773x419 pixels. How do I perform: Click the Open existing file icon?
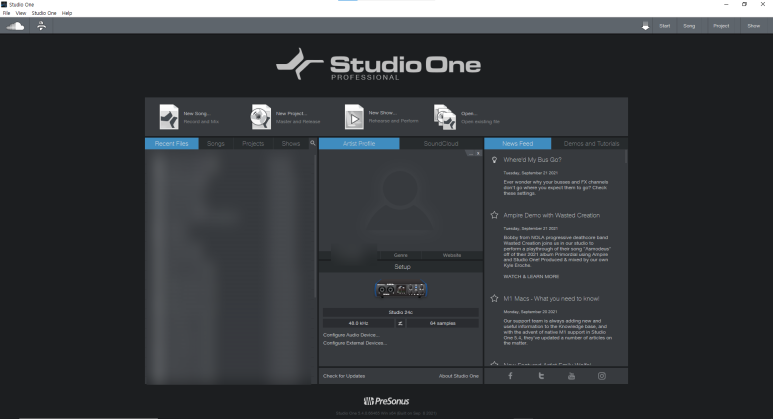point(445,117)
